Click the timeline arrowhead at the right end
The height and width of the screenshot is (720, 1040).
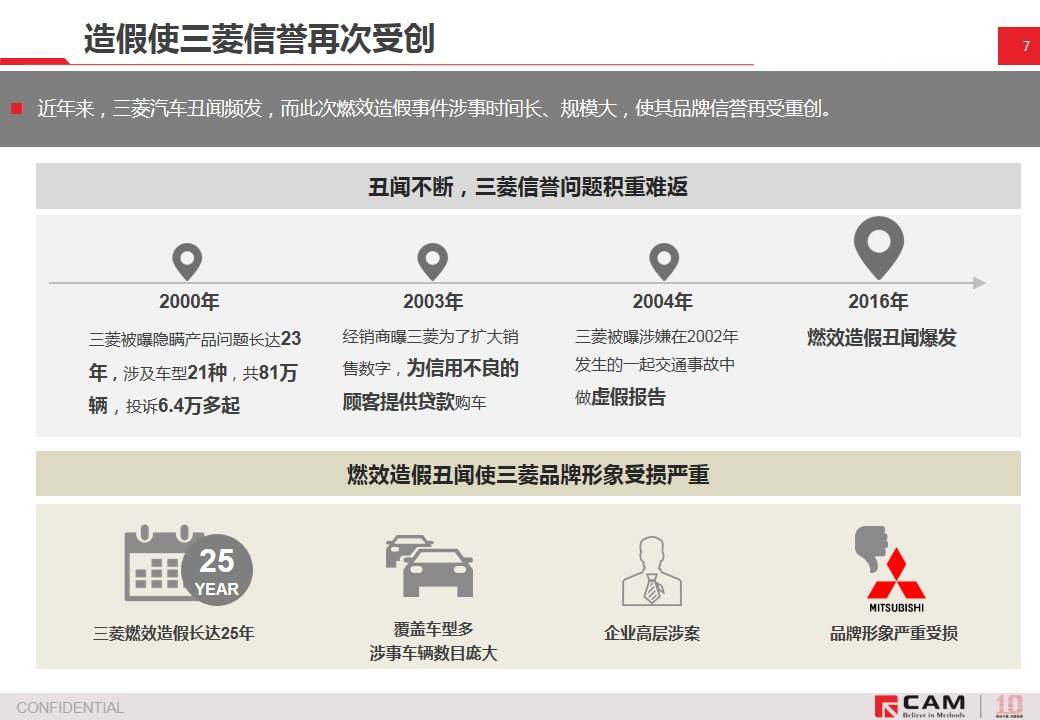(x=979, y=283)
